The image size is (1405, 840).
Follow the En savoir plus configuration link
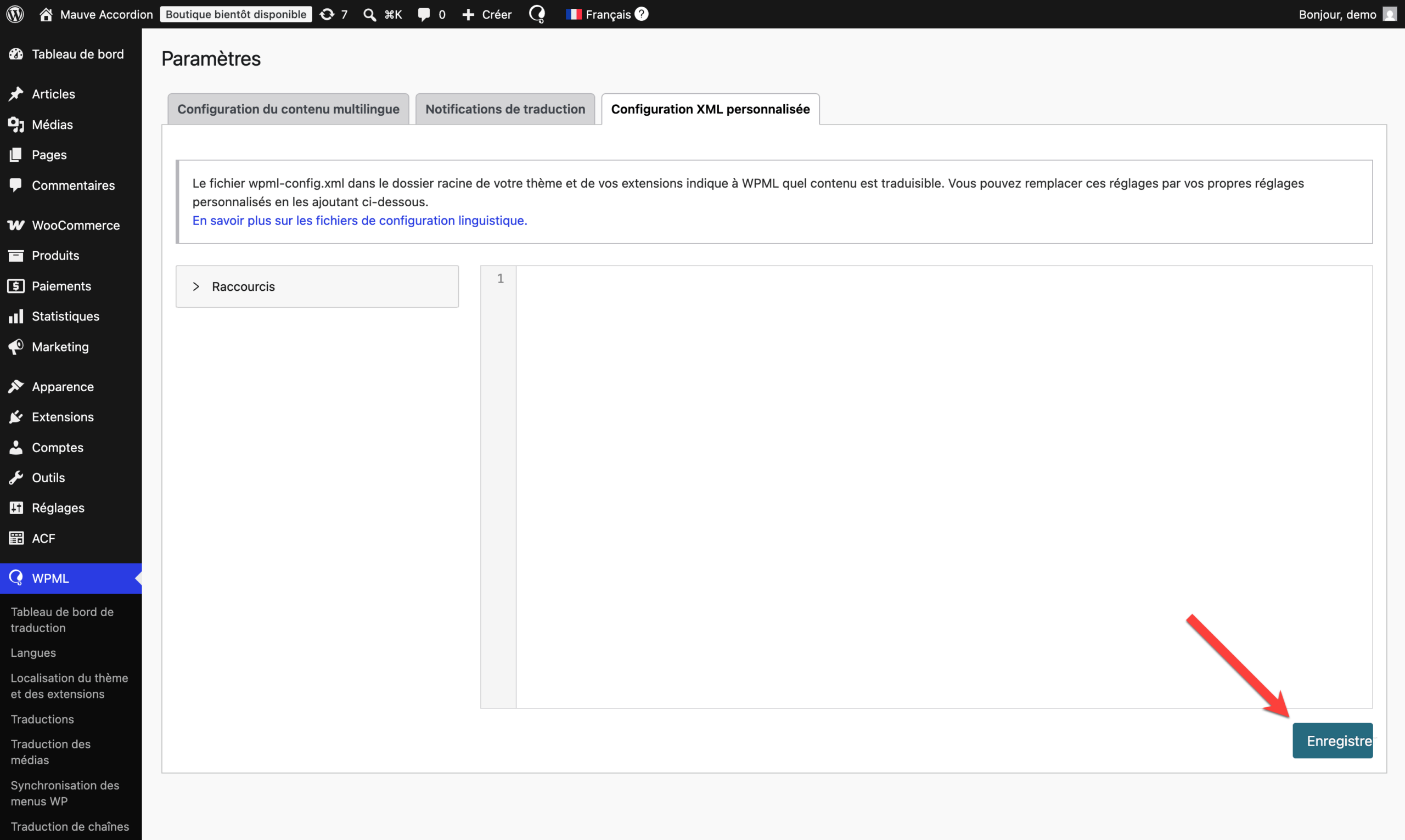coord(359,220)
